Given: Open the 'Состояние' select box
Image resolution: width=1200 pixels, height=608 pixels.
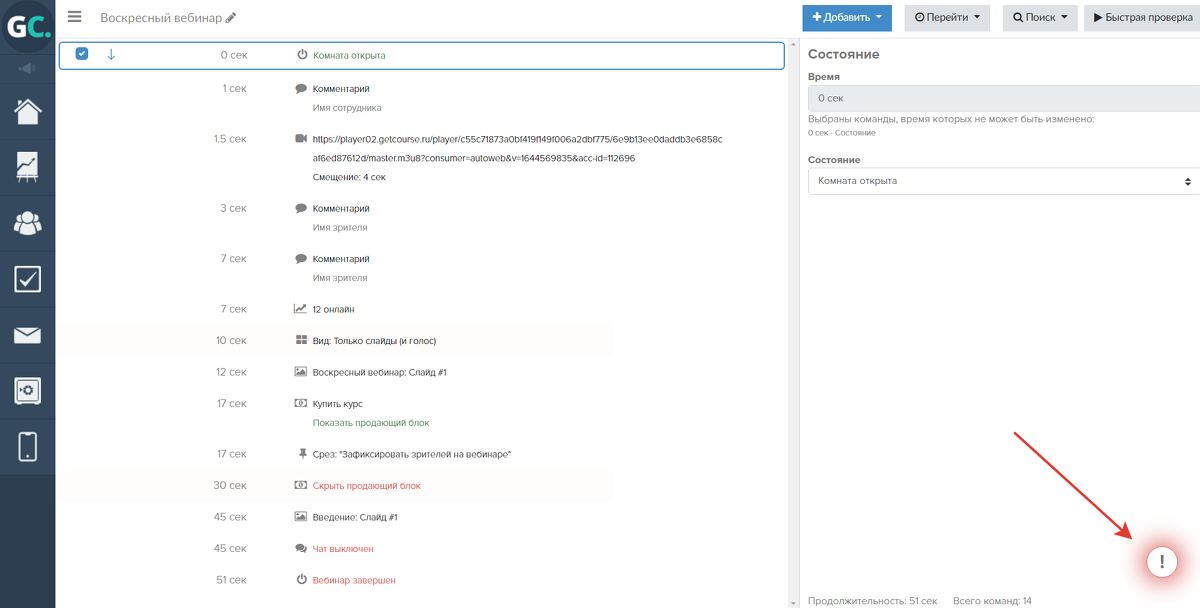Looking at the screenshot, I should click(x=1003, y=181).
